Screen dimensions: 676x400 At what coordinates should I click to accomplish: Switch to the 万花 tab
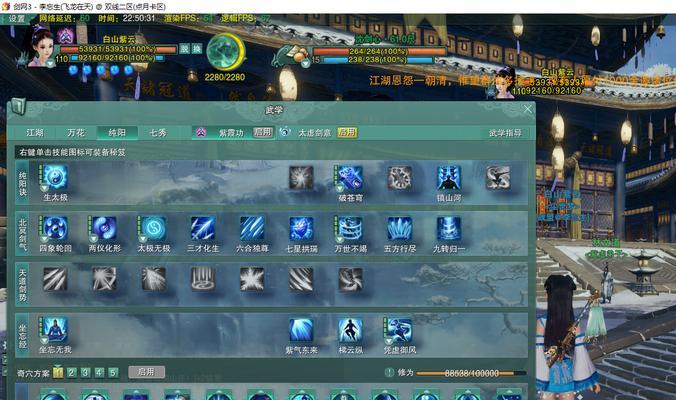[x=76, y=133]
